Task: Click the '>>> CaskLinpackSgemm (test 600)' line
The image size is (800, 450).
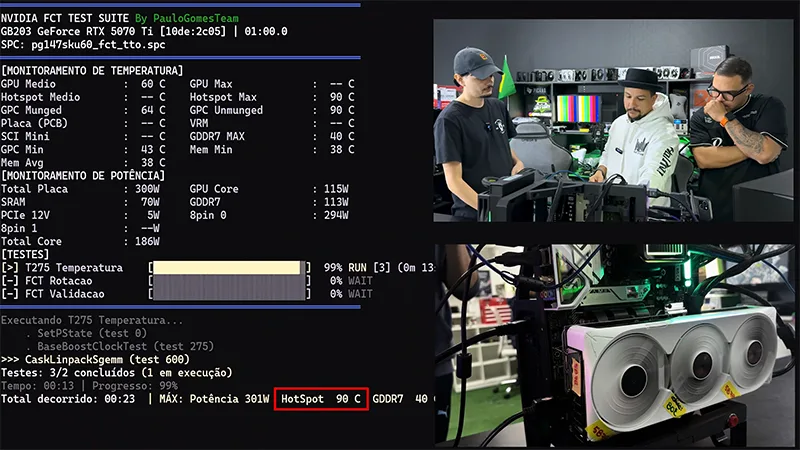Action: click(x=95, y=360)
